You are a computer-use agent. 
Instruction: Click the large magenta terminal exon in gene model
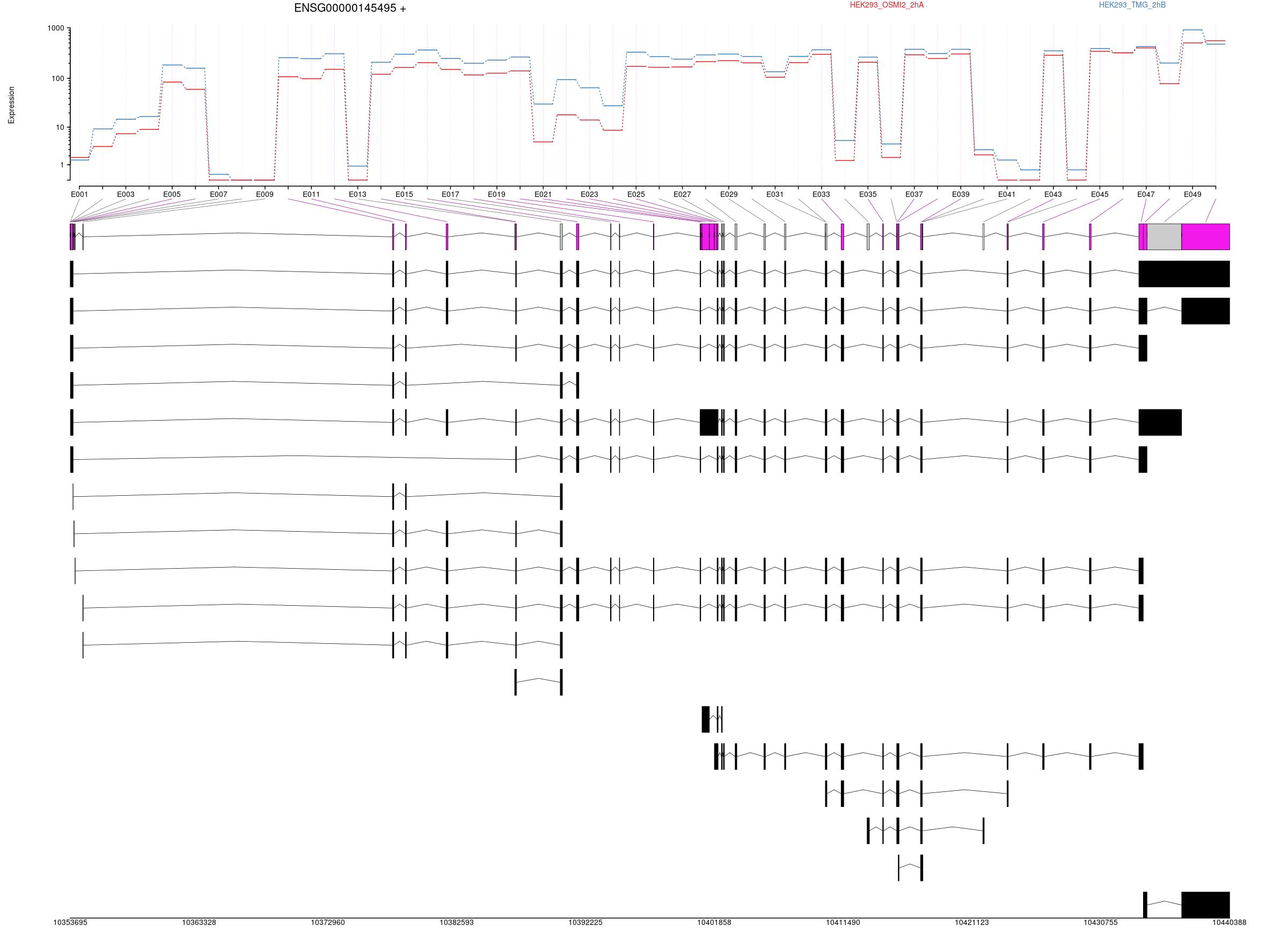click(1206, 237)
